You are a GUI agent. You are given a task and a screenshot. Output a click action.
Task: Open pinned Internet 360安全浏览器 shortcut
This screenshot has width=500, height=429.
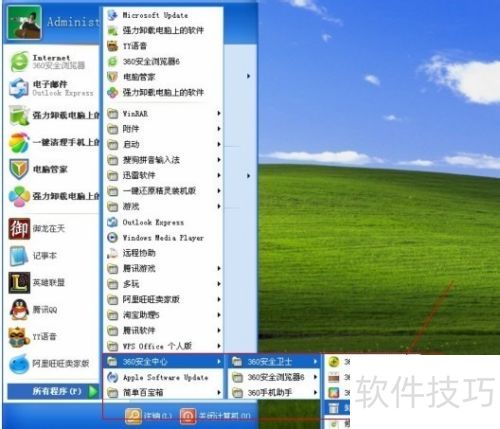[53, 61]
